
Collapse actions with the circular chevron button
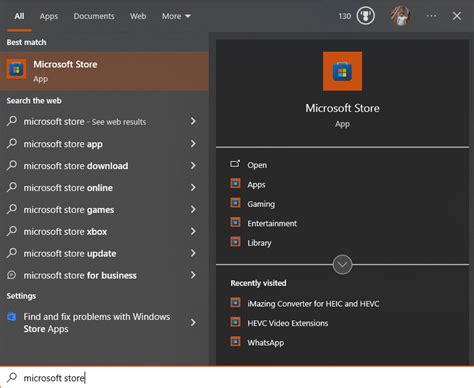pyautogui.click(x=342, y=265)
